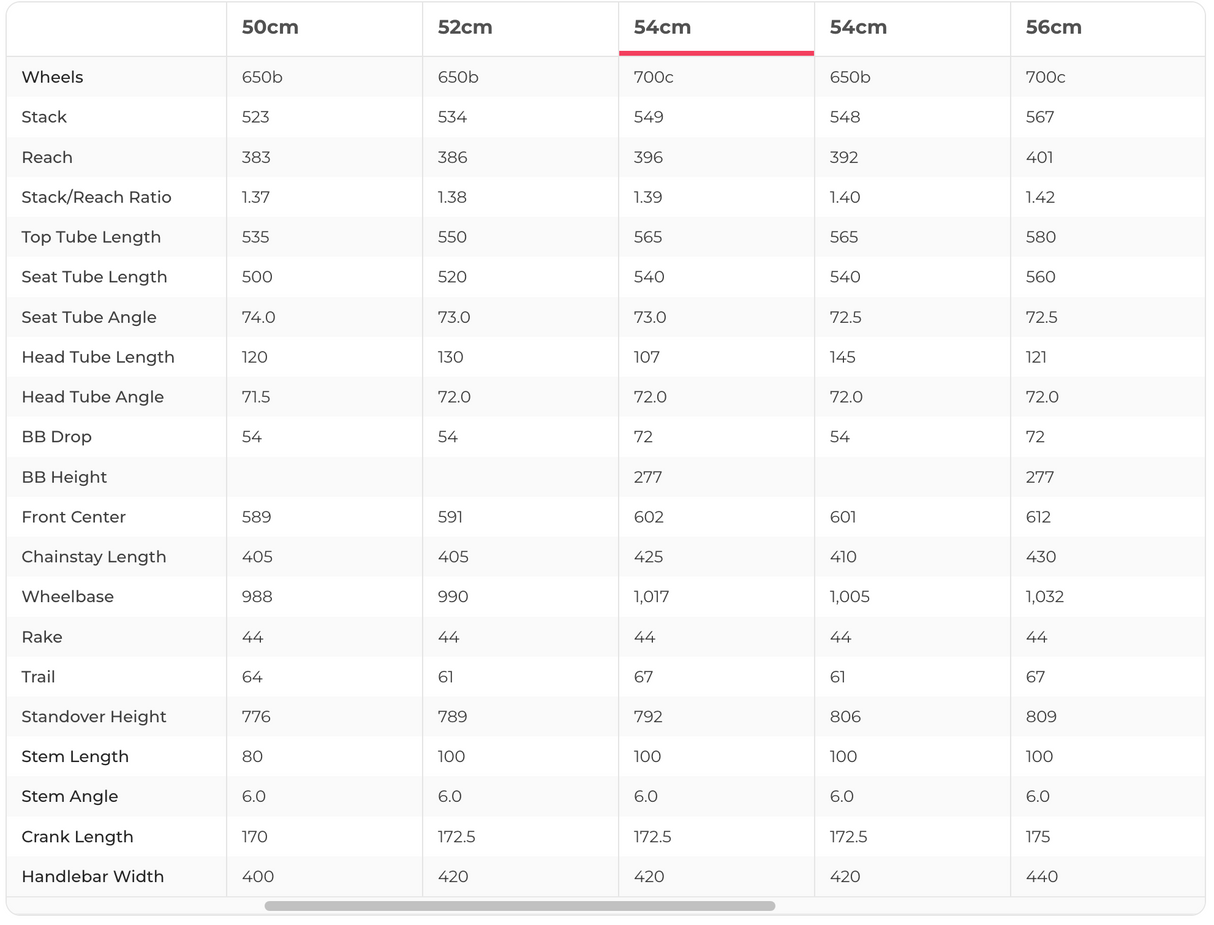Image resolution: width=1214 pixels, height=925 pixels.
Task: Click the Stem Angle row label
Action: pyautogui.click(x=70, y=797)
